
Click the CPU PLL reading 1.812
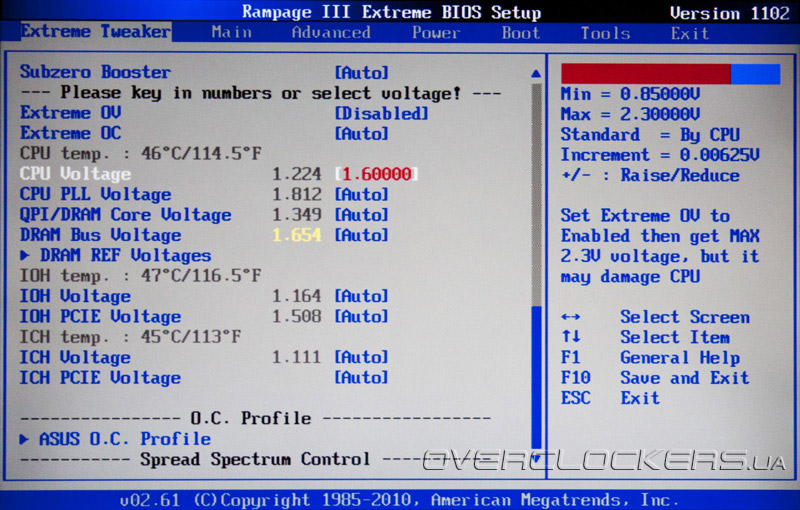pyautogui.click(x=296, y=194)
